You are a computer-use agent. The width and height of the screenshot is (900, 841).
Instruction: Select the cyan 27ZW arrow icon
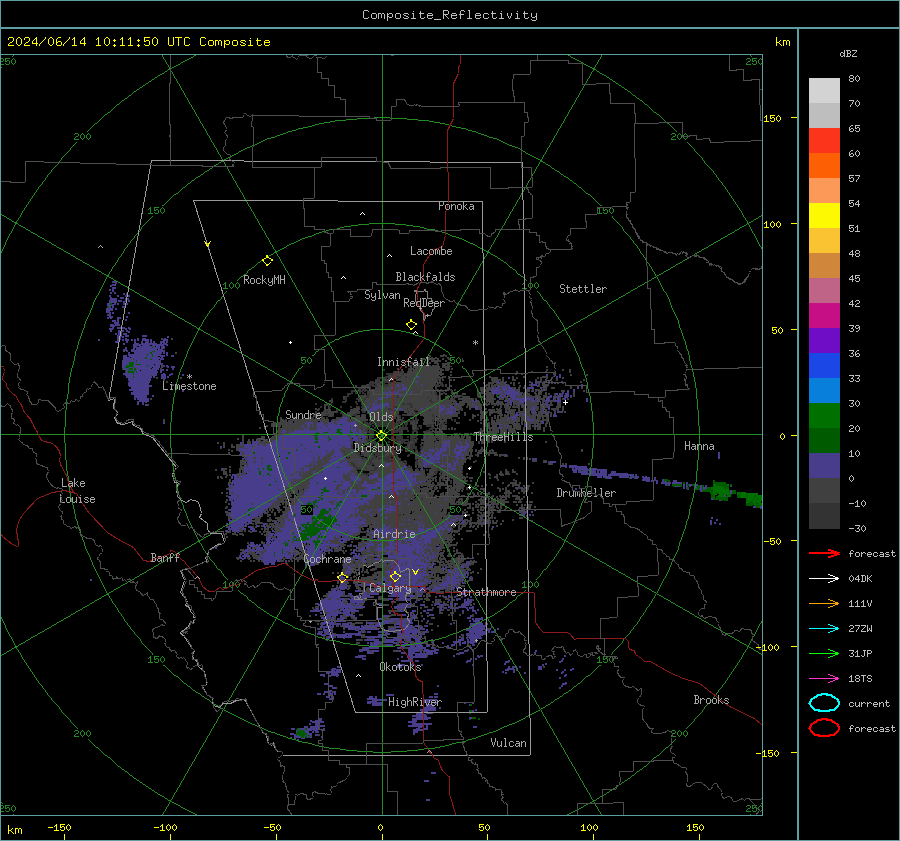coord(824,629)
